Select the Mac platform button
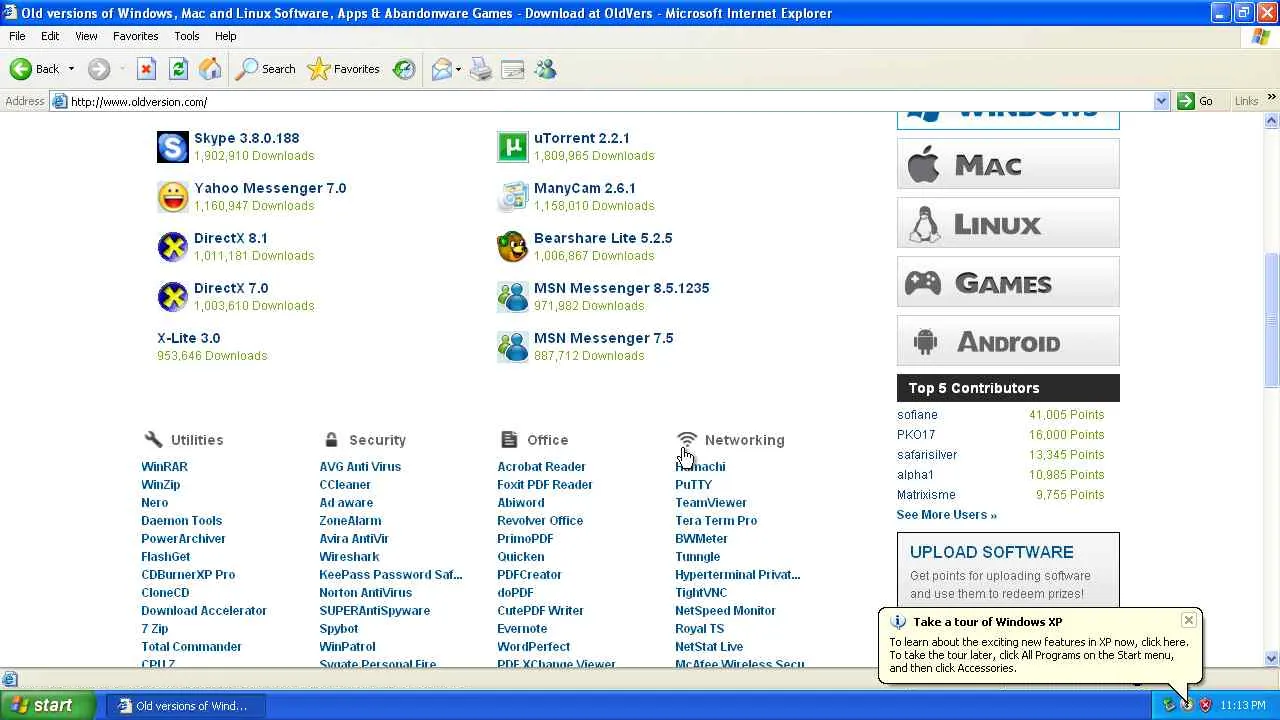 1008,164
